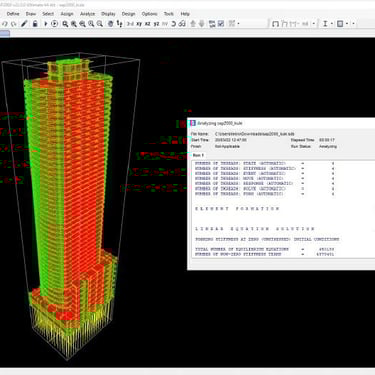
Task: Click the Redo icon in the toolbar
Action: pyautogui.click(x=13, y=24)
